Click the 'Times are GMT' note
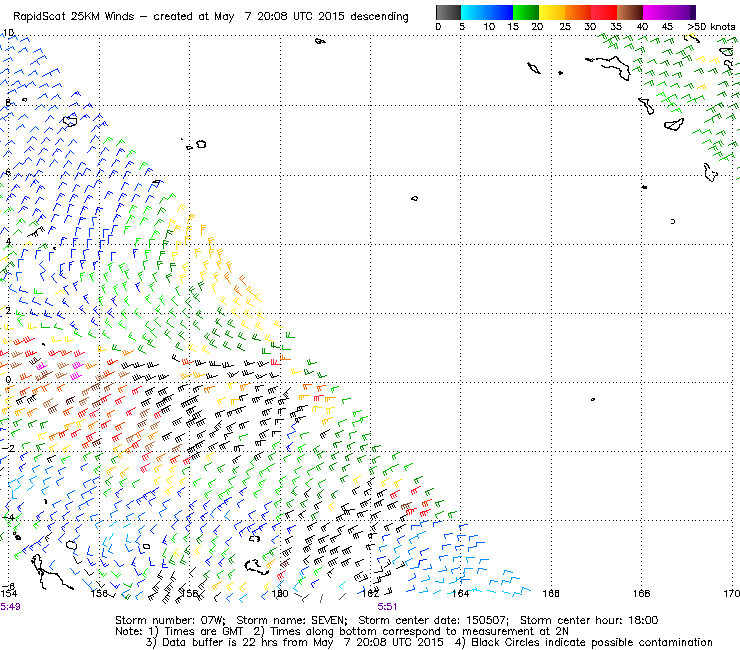The height and width of the screenshot is (650, 740). pos(203,632)
